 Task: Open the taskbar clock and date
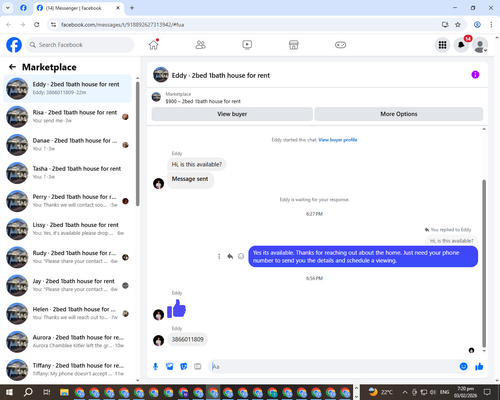point(465,392)
